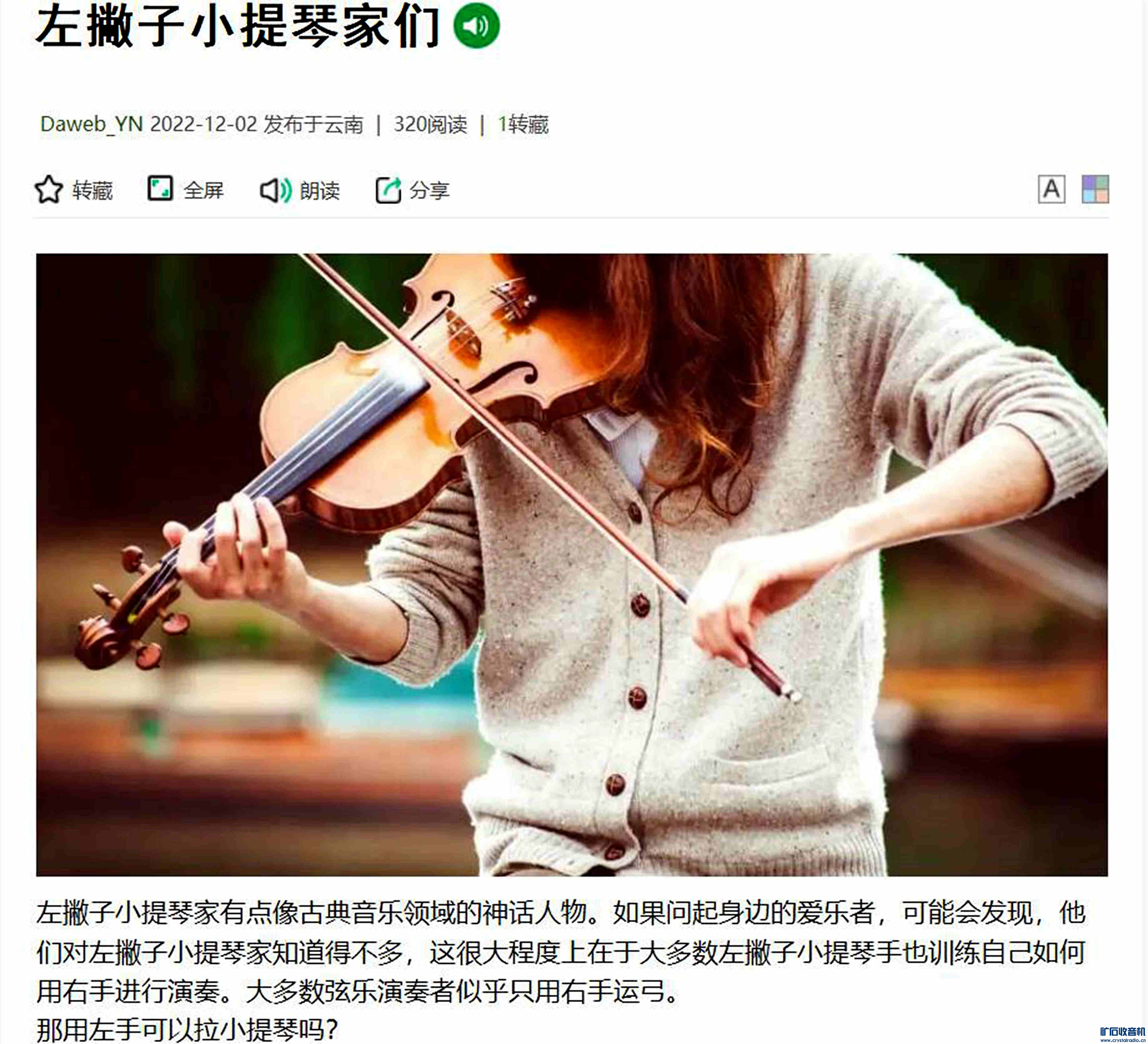This screenshot has width=1148, height=1044.
Task: Open fullscreen mode with the 全屏 square icon
Action: click(x=160, y=188)
